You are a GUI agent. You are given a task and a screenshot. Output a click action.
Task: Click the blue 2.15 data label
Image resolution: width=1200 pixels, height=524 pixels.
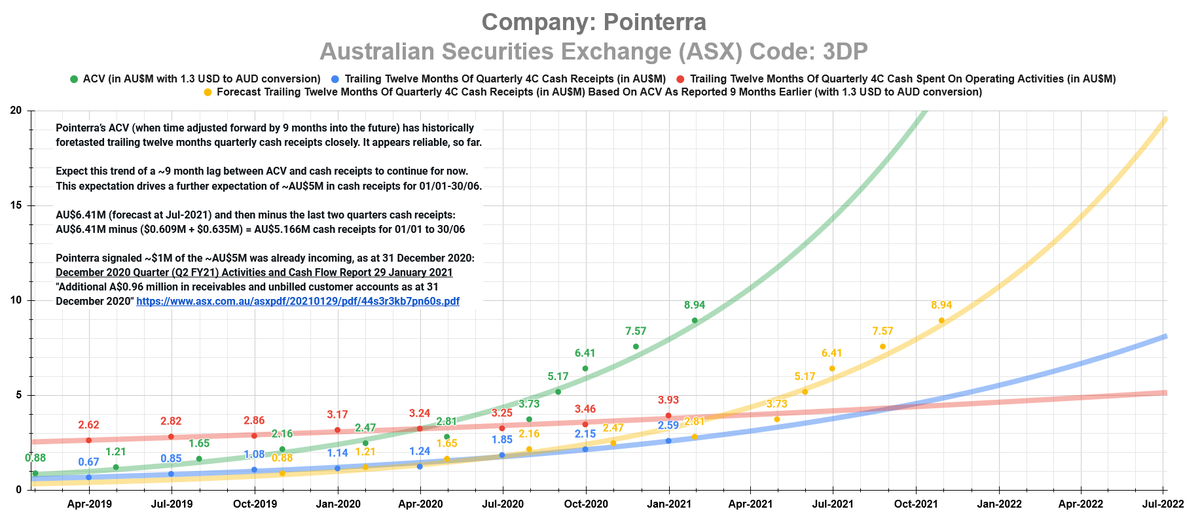(585, 434)
